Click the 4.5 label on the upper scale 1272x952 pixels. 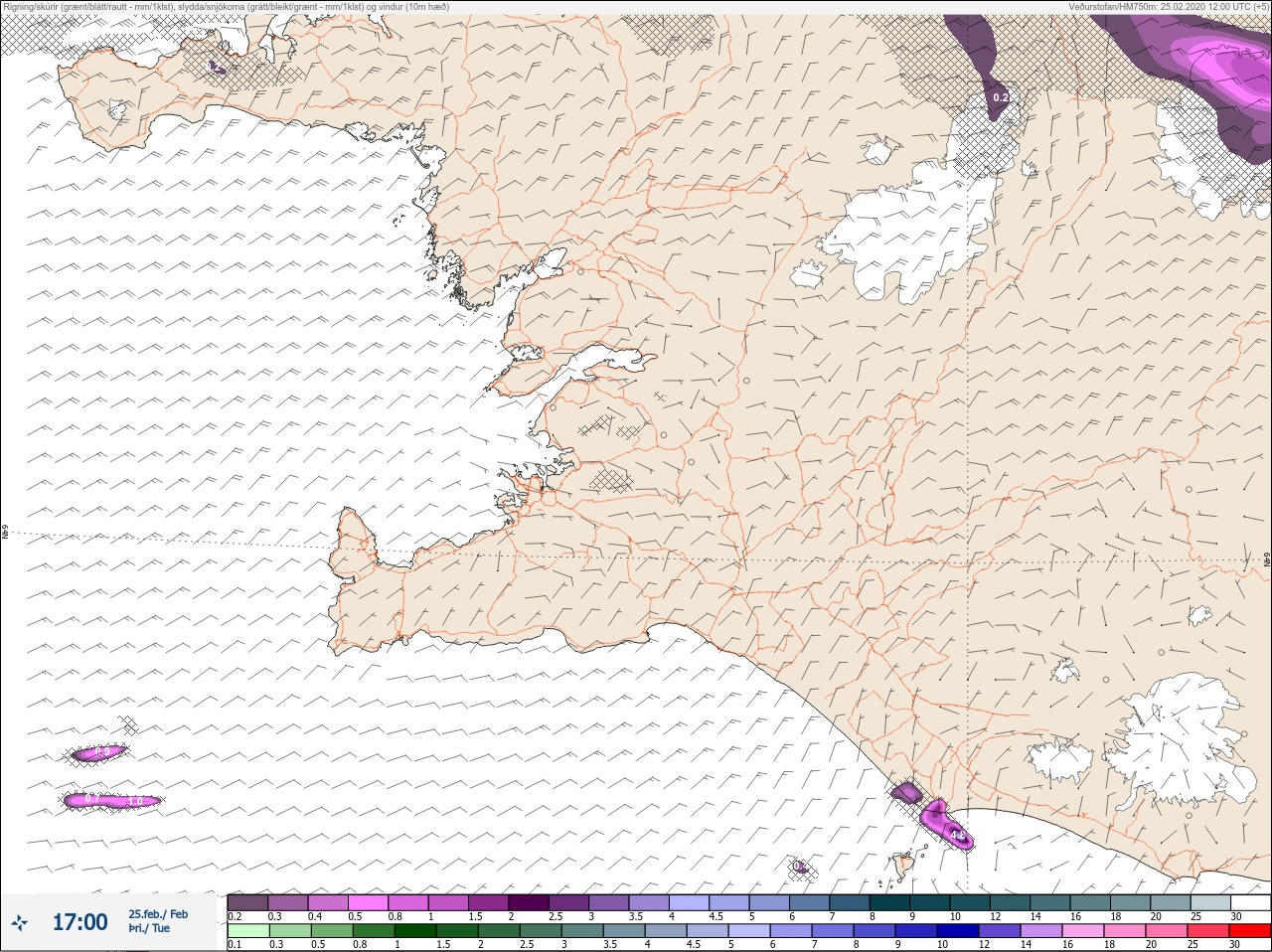pos(715,916)
